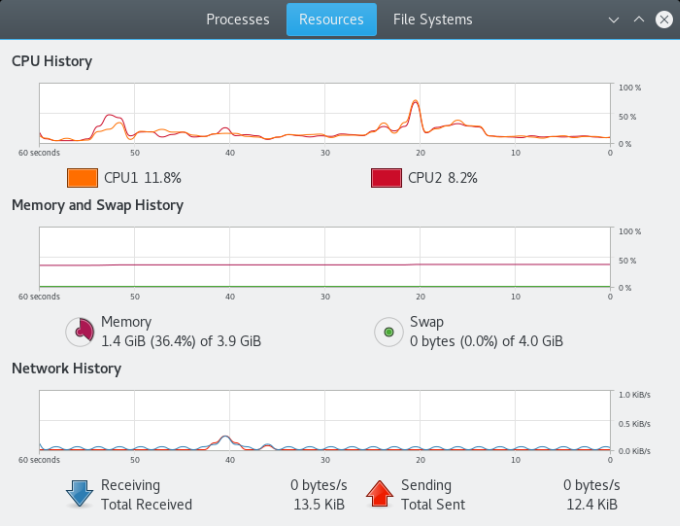This screenshot has width=680, height=526.
Task: Click the Network History graph
Action: 325,420
